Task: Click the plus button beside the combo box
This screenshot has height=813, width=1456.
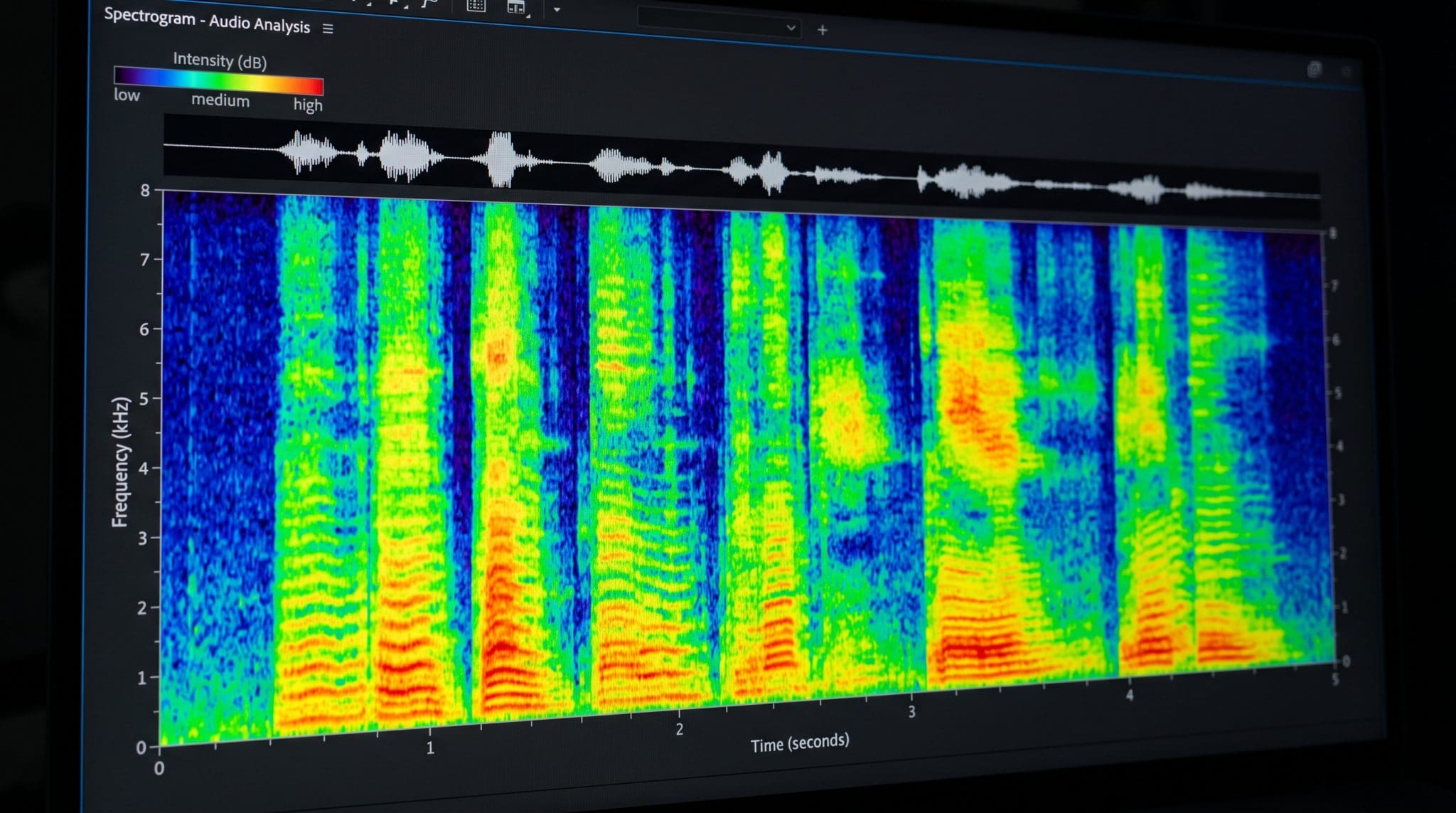Action: pyautogui.click(x=823, y=30)
